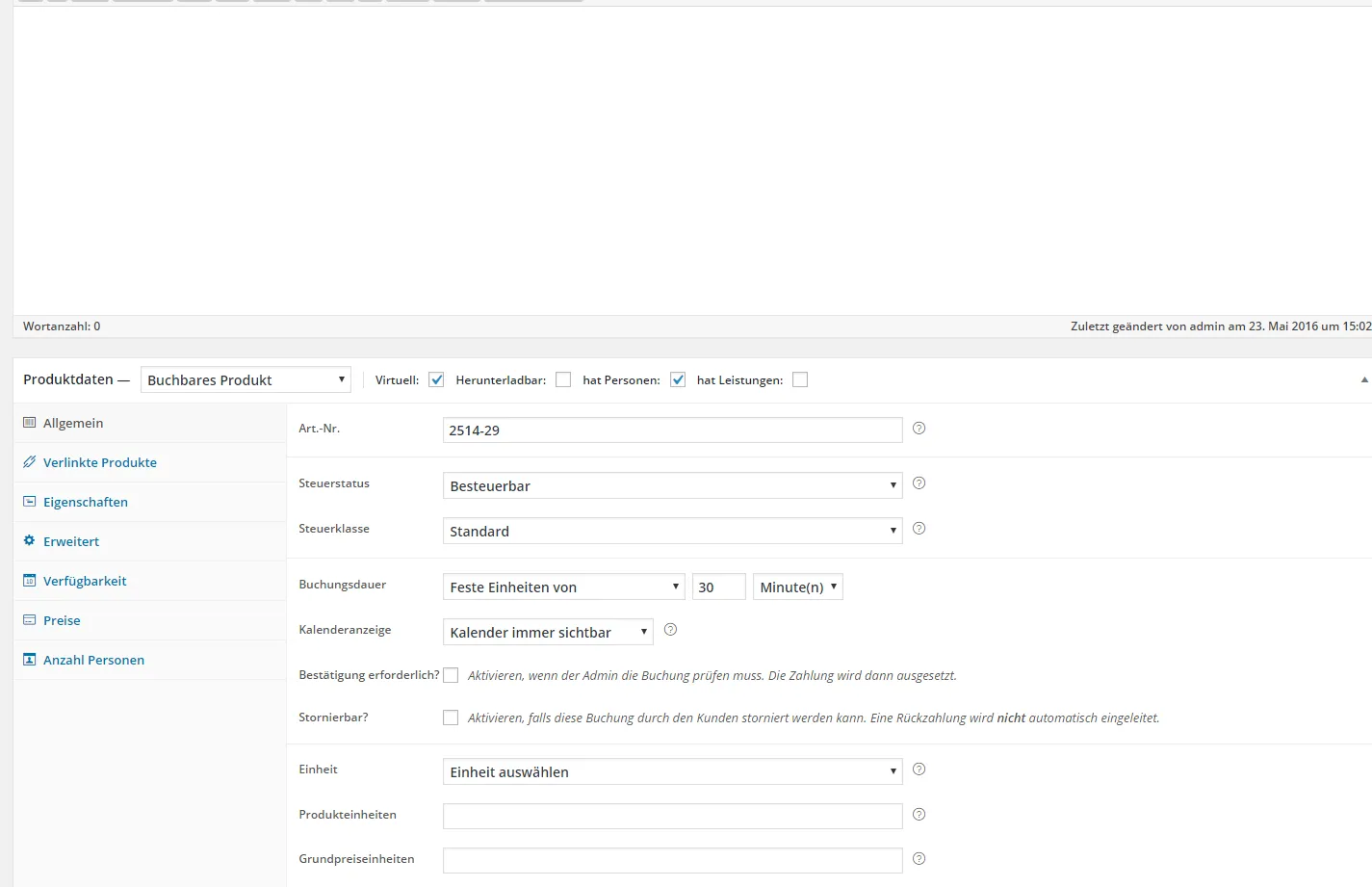Enable the Herunterladbar checkbox
This screenshot has width=1372, height=887.
(x=563, y=379)
